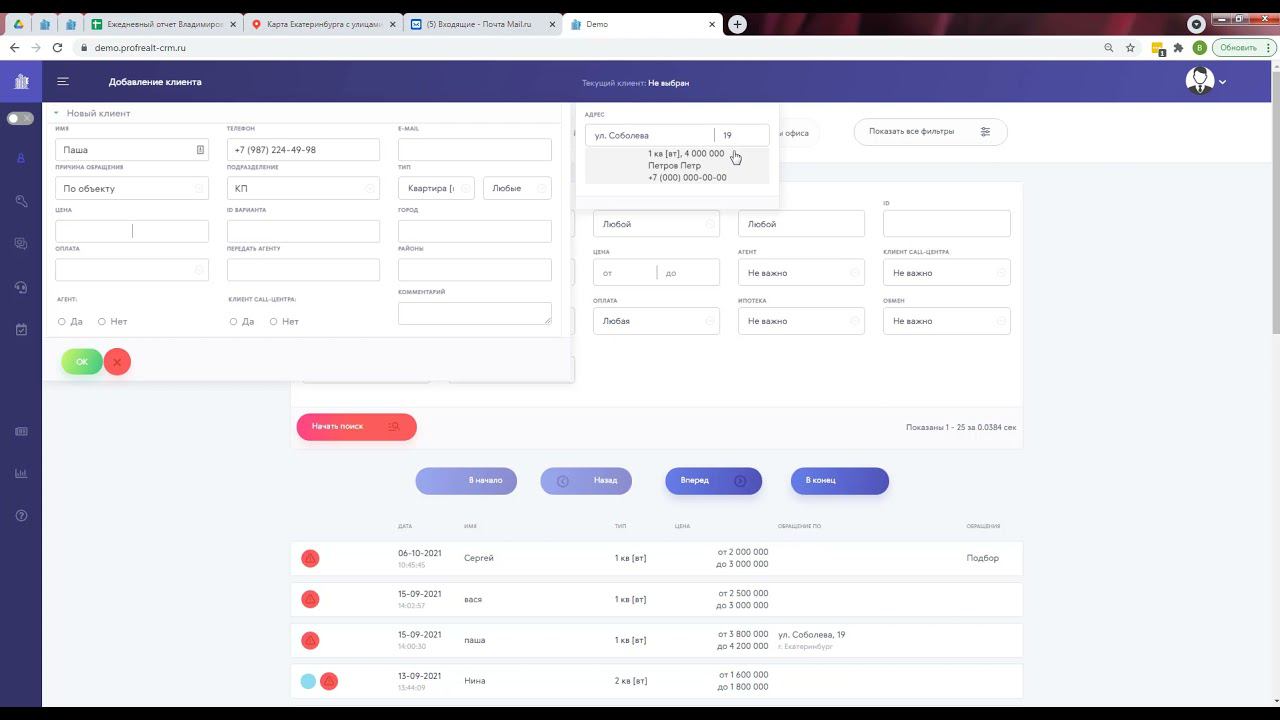Go to next page with Вперед
This screenshot has width=1280, height=720.
click(x=714, y=481)
